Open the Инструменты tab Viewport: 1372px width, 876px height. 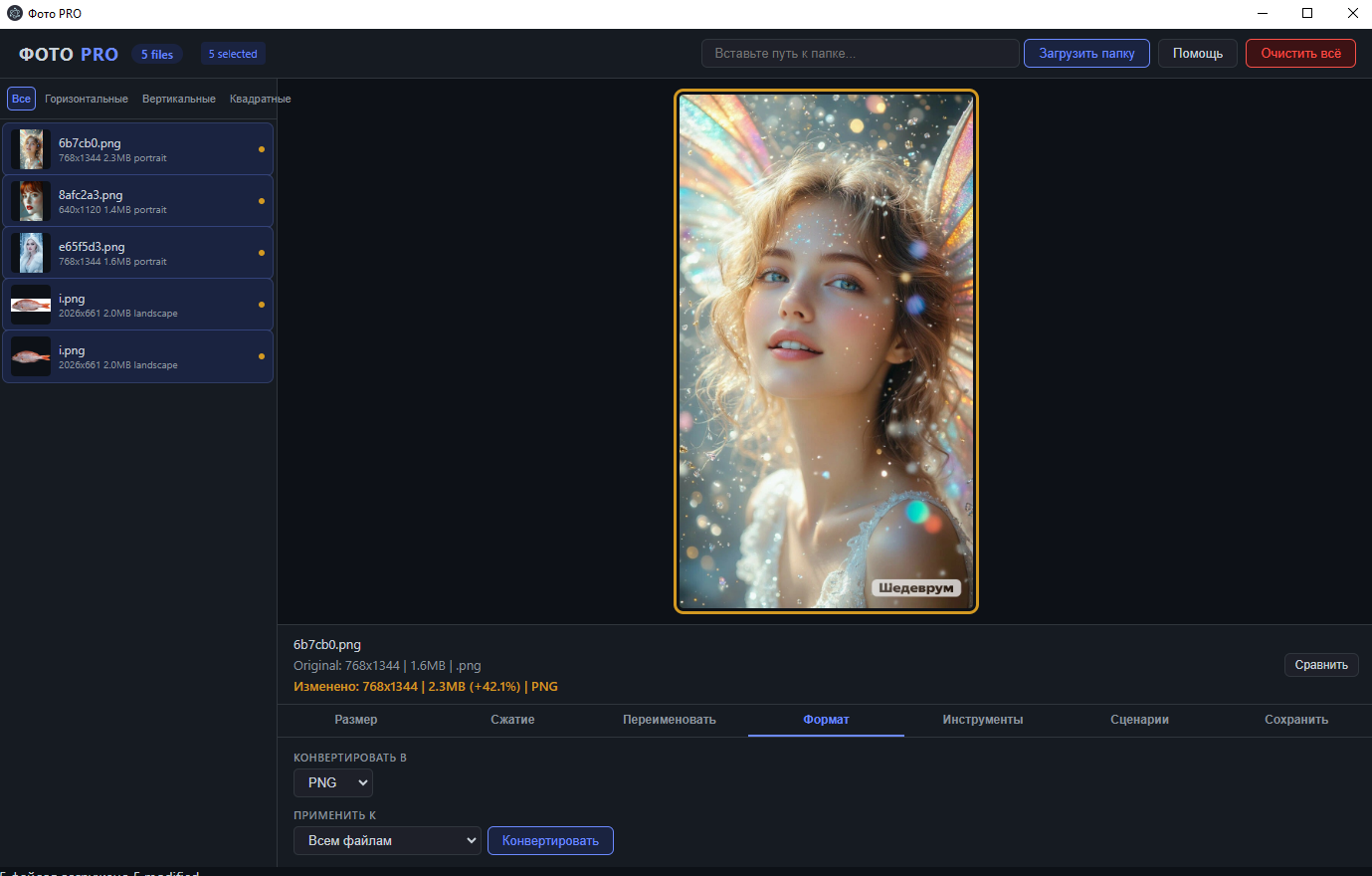[983, 720]
